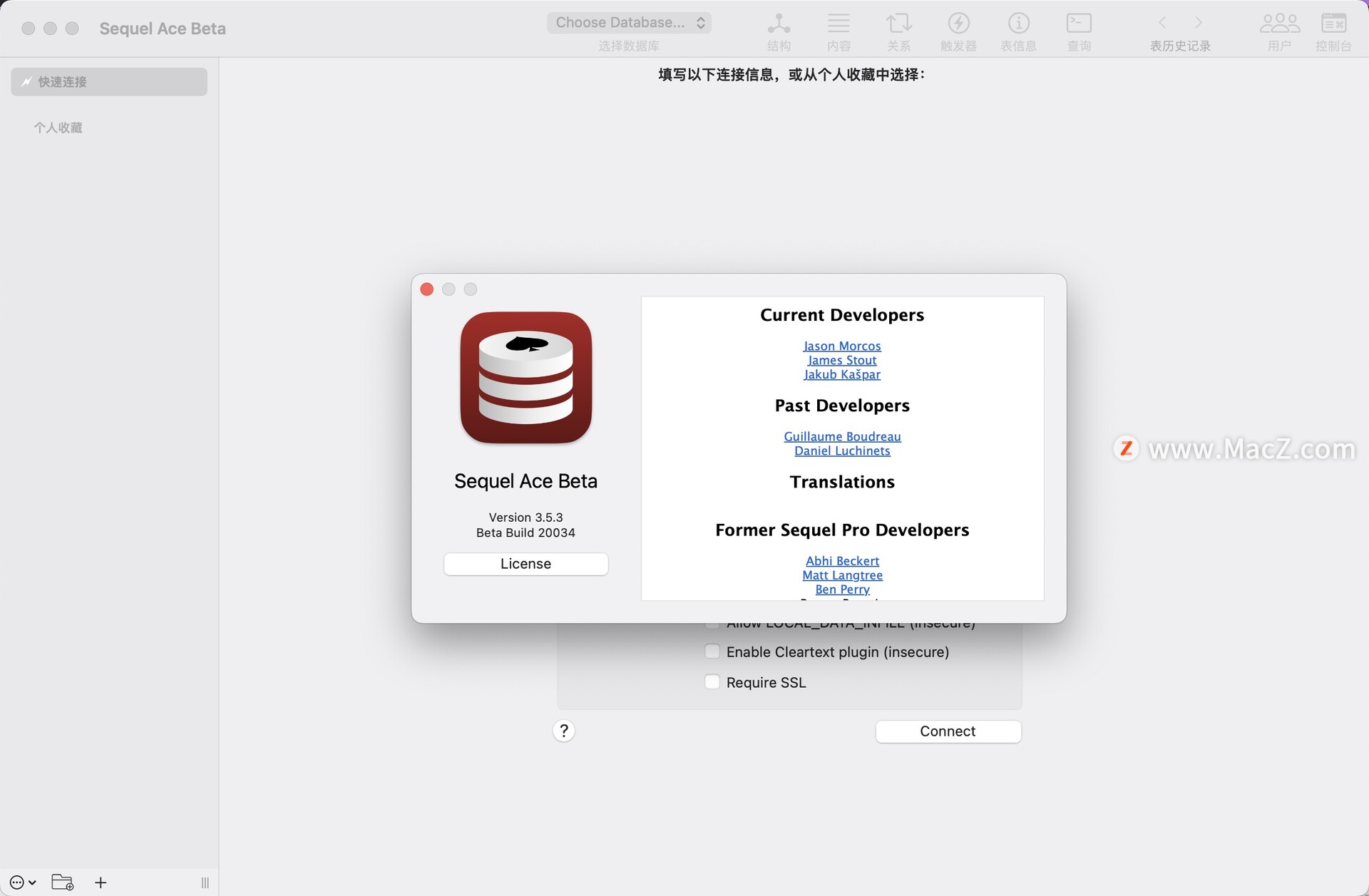Open the Content (内容) toolbar view

(x=839, y=32)
